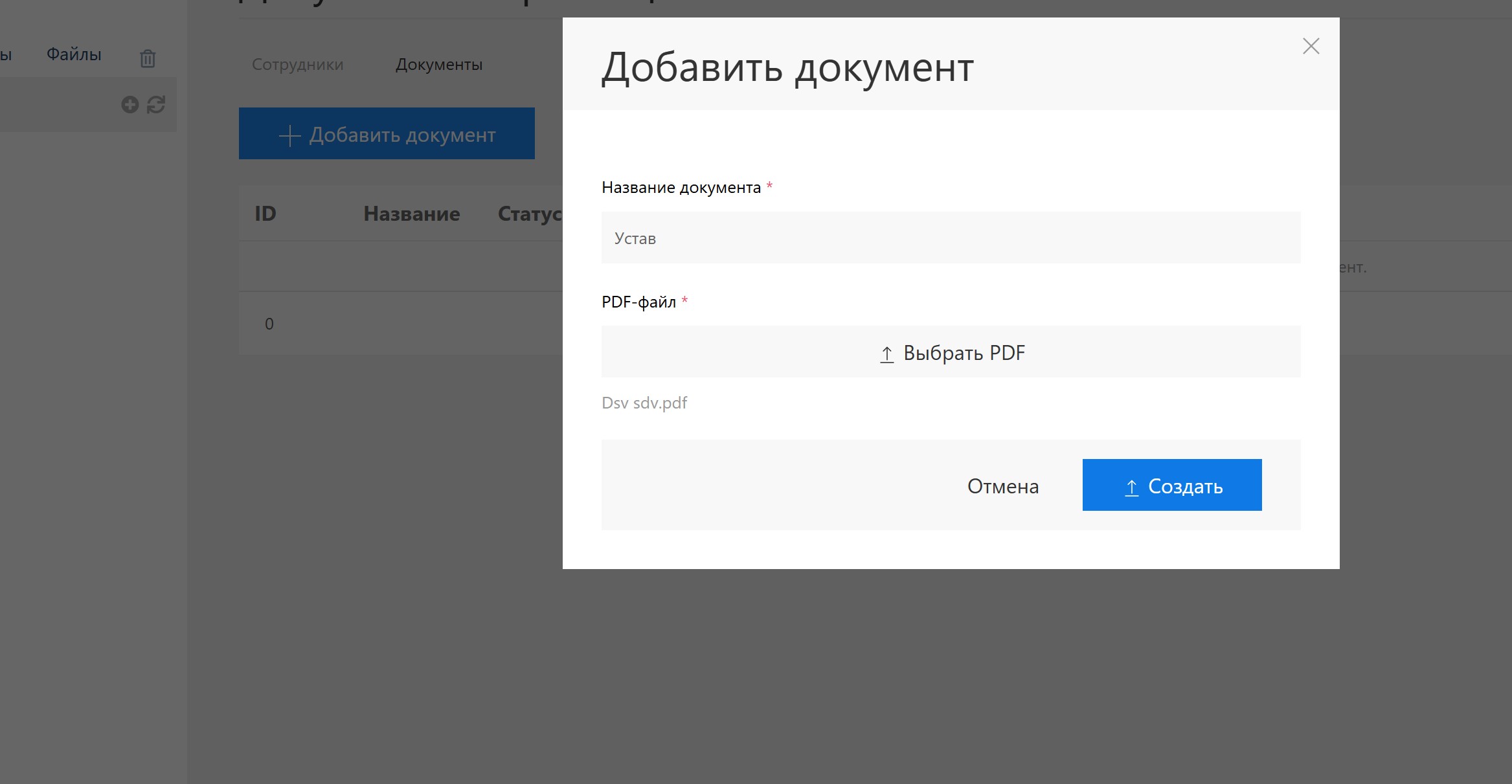This screenshot has width=1512, height=784.
Task: Click the Название column header
Action: tap(412, 214)
